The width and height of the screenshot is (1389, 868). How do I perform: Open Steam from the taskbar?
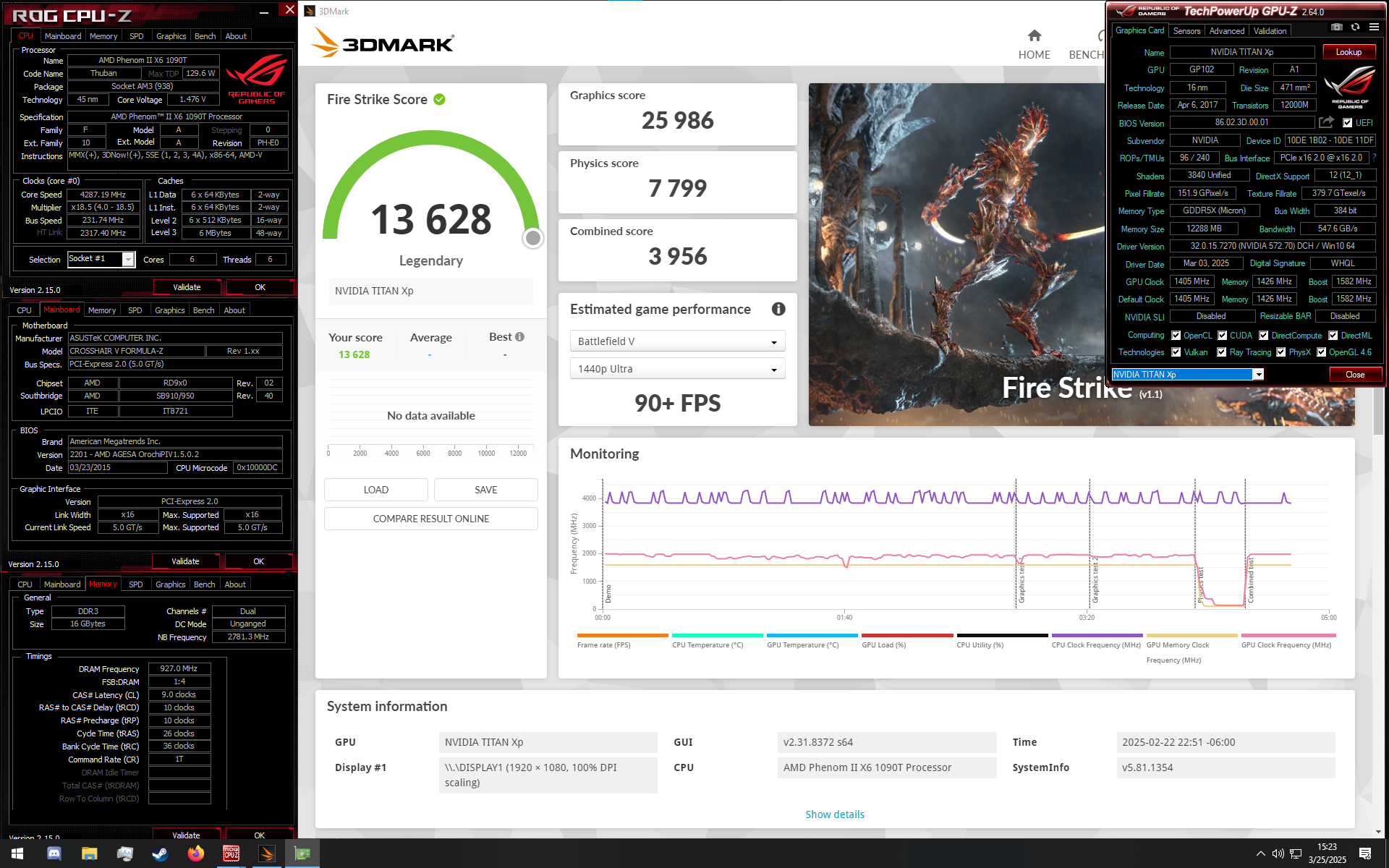click(160, 854)
